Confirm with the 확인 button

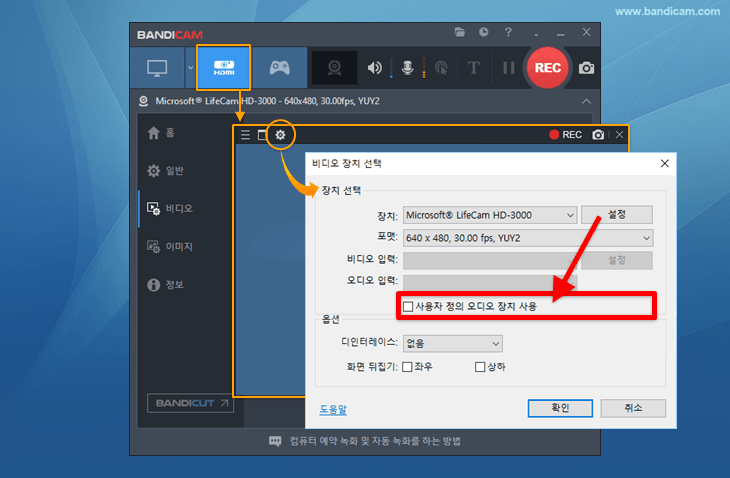pos(560,408)
